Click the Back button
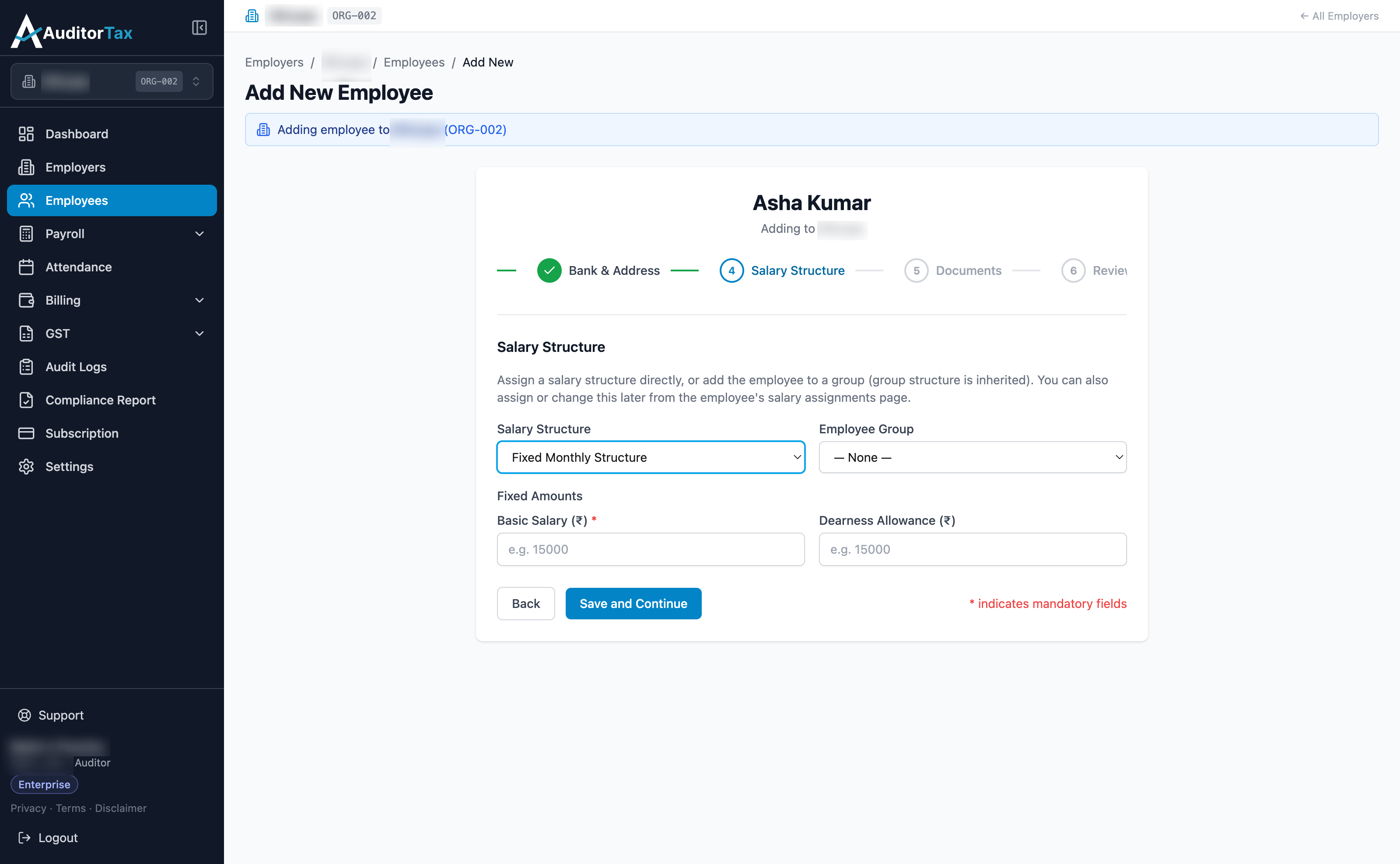Viewport: 1400px width, 864px height. pyautogui.click(x=525, y=604)
